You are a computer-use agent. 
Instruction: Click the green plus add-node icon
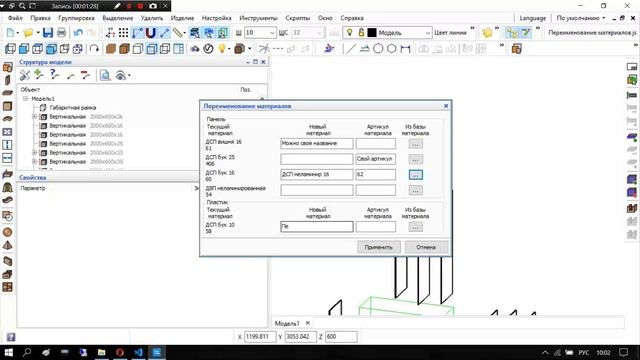39,75
